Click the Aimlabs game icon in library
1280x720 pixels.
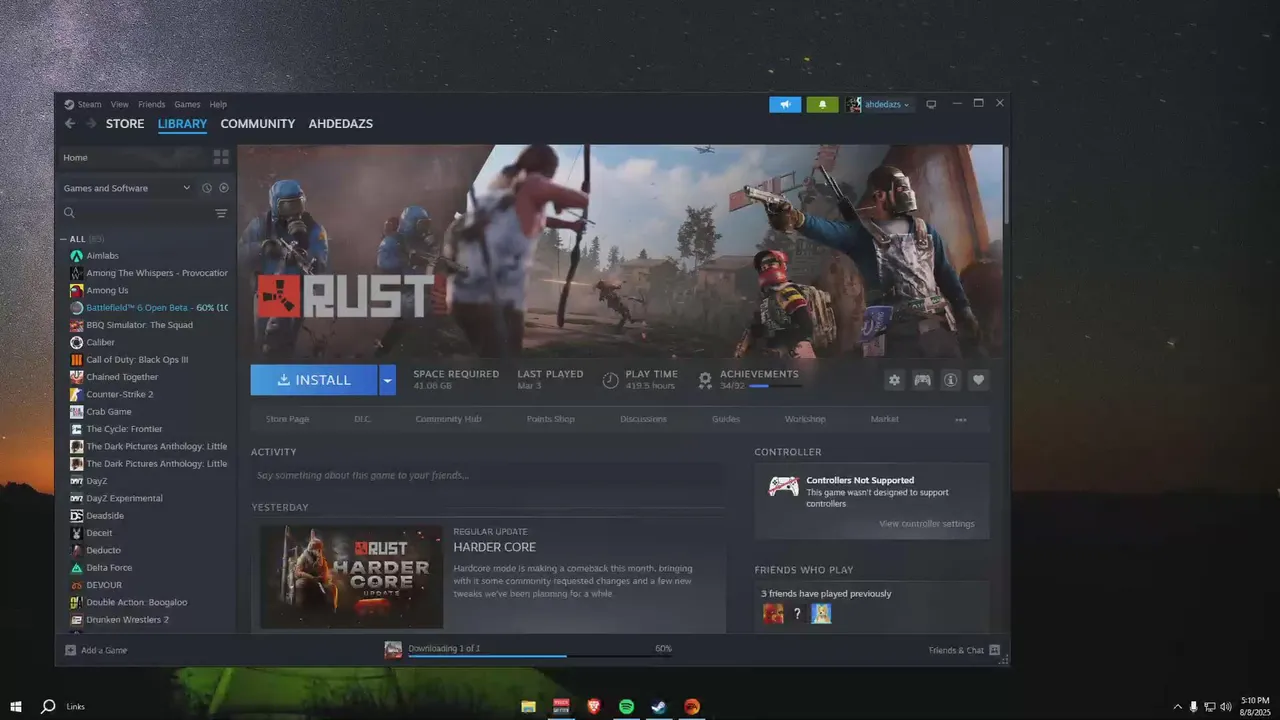tap(77, 256)
